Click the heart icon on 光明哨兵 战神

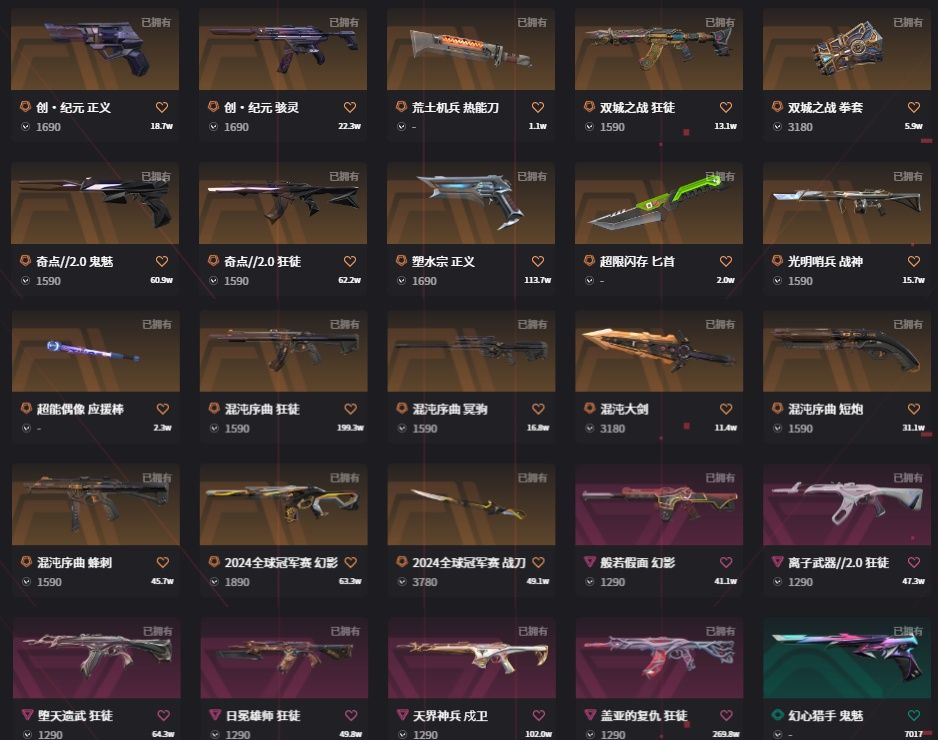coord(913,261)
